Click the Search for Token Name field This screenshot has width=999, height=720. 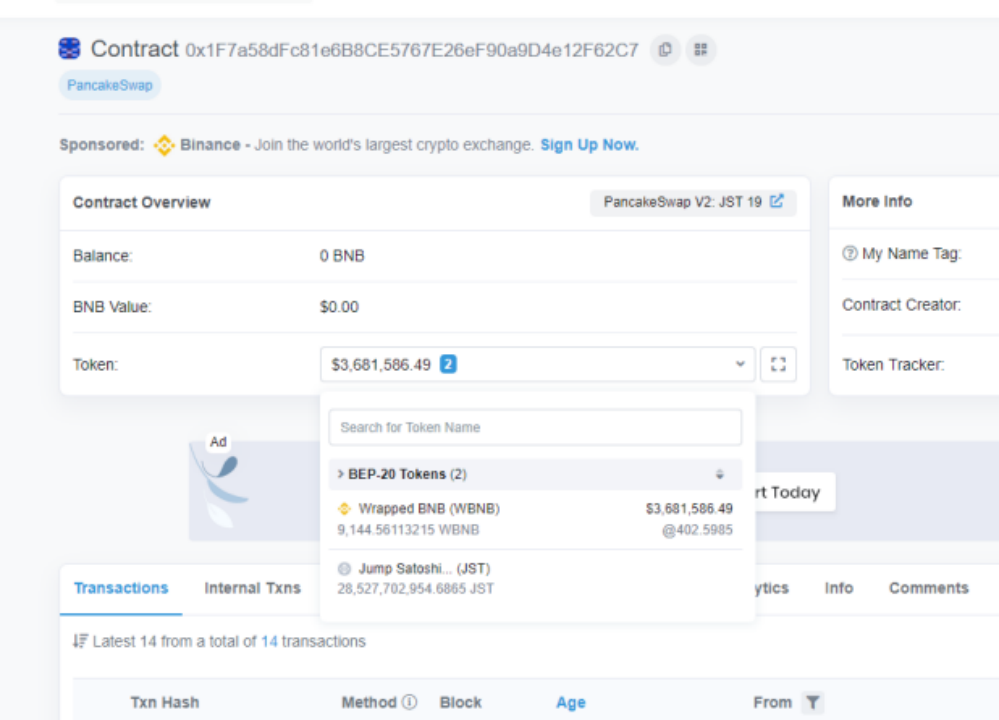click(x=535, y=428)
